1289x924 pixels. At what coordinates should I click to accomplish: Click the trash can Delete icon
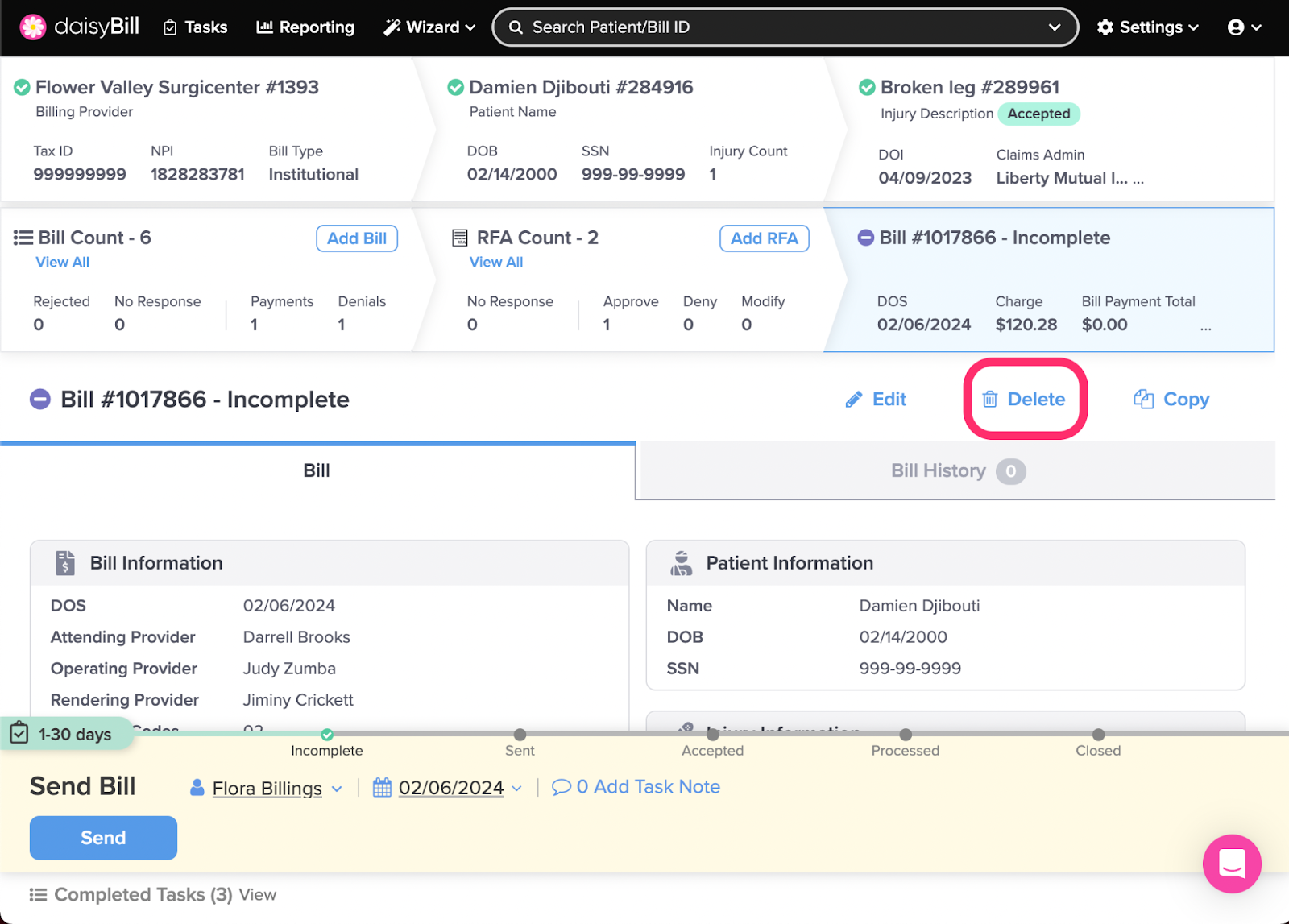pyautogui.click(x=990, y=400)
